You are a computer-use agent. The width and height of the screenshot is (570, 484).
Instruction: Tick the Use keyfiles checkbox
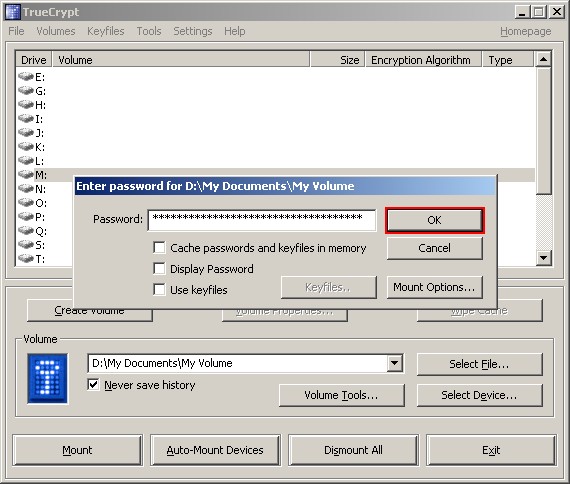pos(159,290)
